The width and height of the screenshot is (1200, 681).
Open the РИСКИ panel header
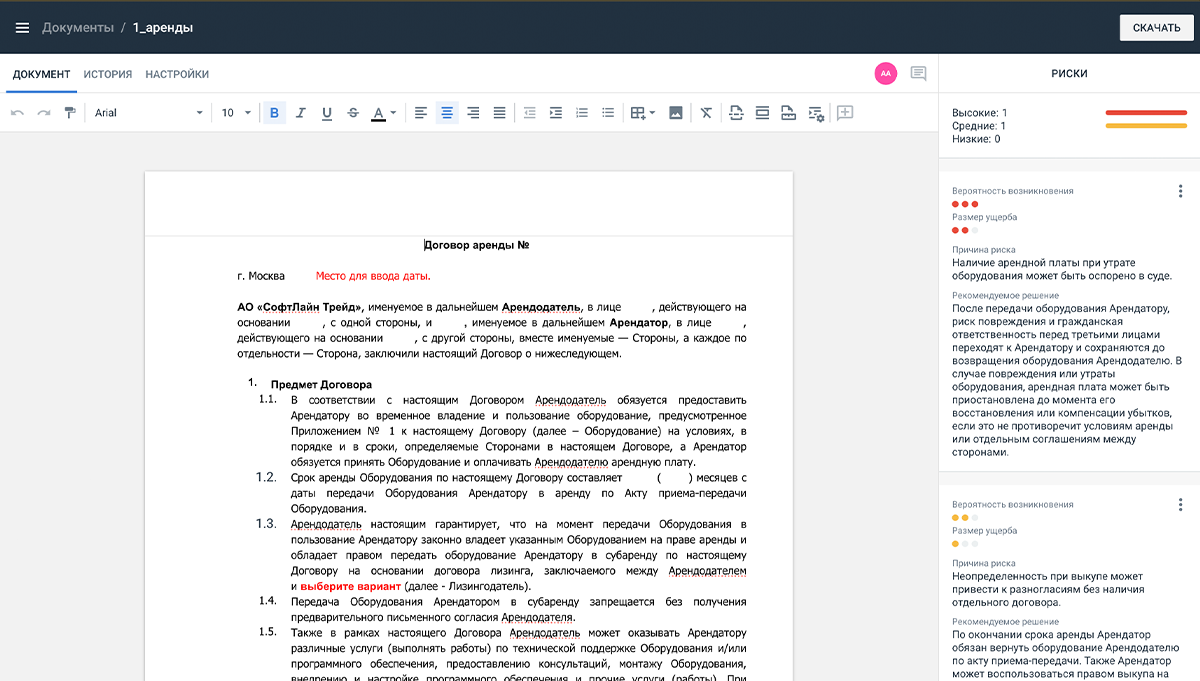1069,74
